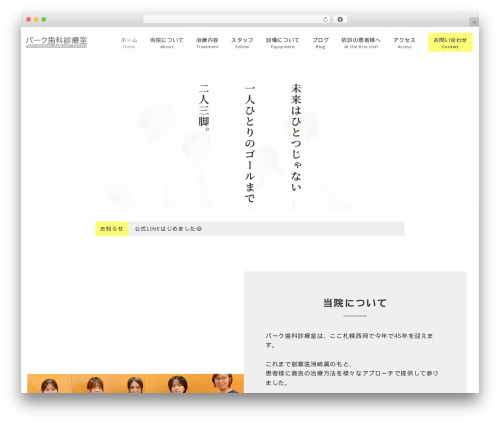
Task: Click the yellow minimize window dot
Action: 36,19
